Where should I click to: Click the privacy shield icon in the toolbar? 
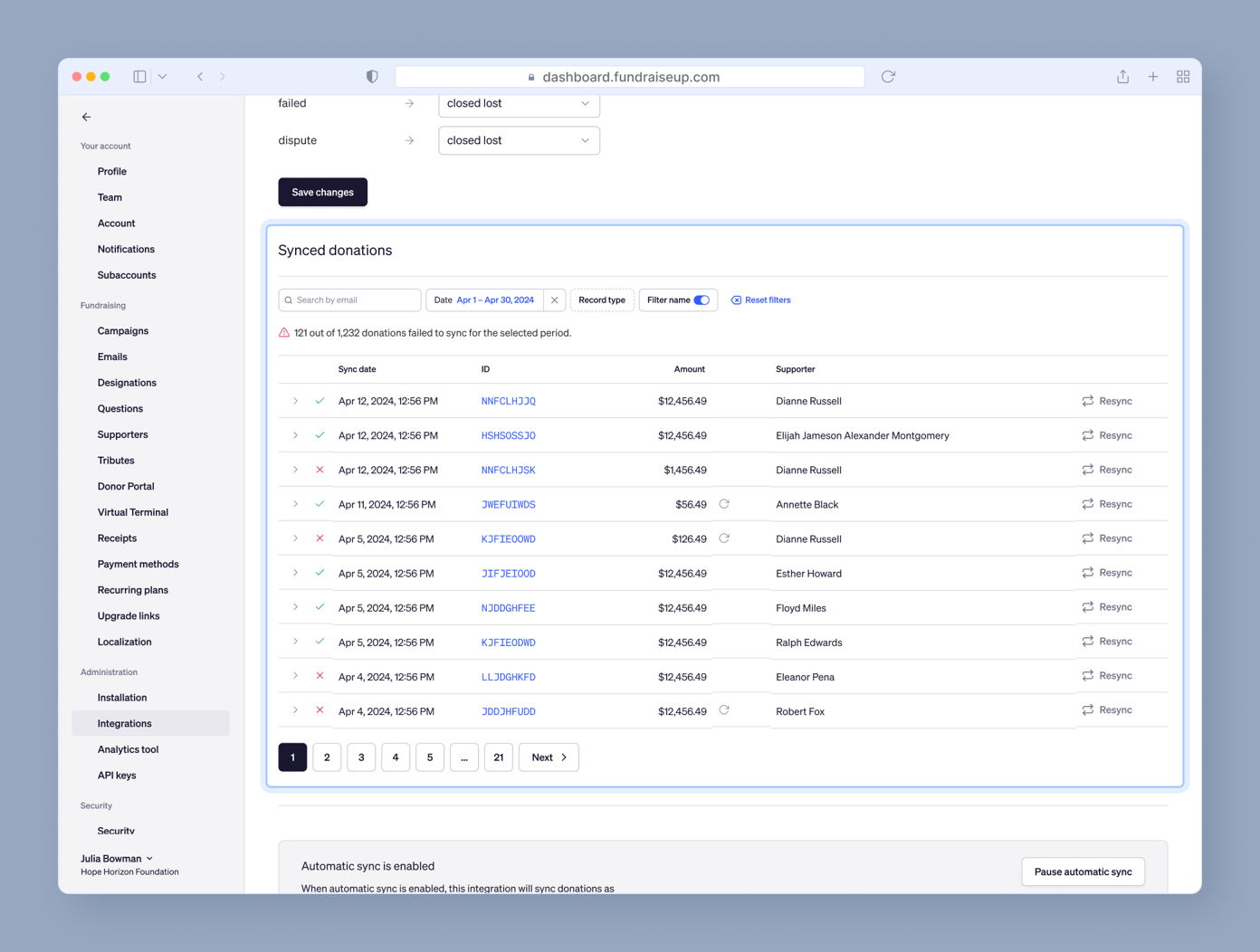pyautogui.click(x=372, y=77)
